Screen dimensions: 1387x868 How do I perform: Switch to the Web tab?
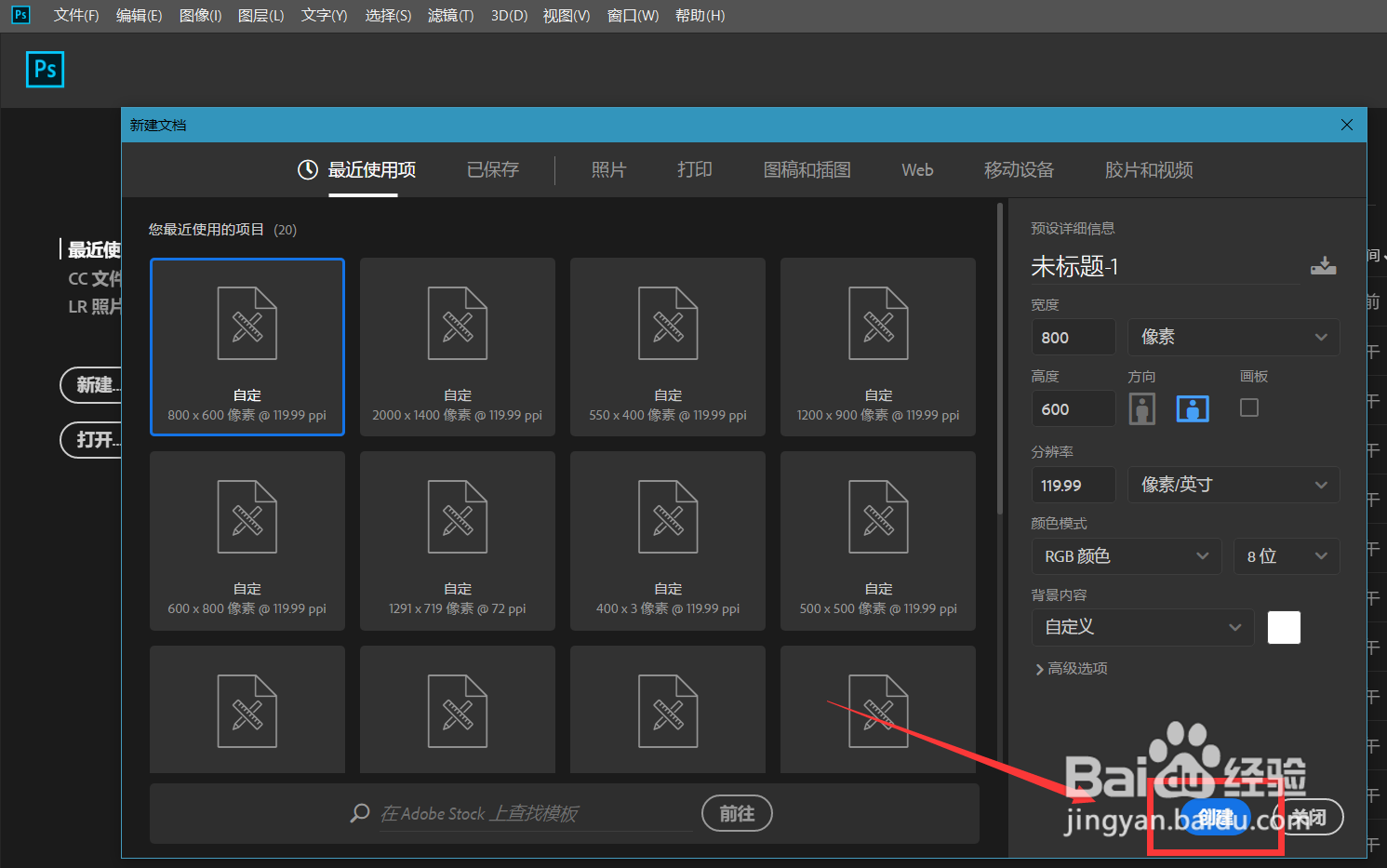click(917, 169)
